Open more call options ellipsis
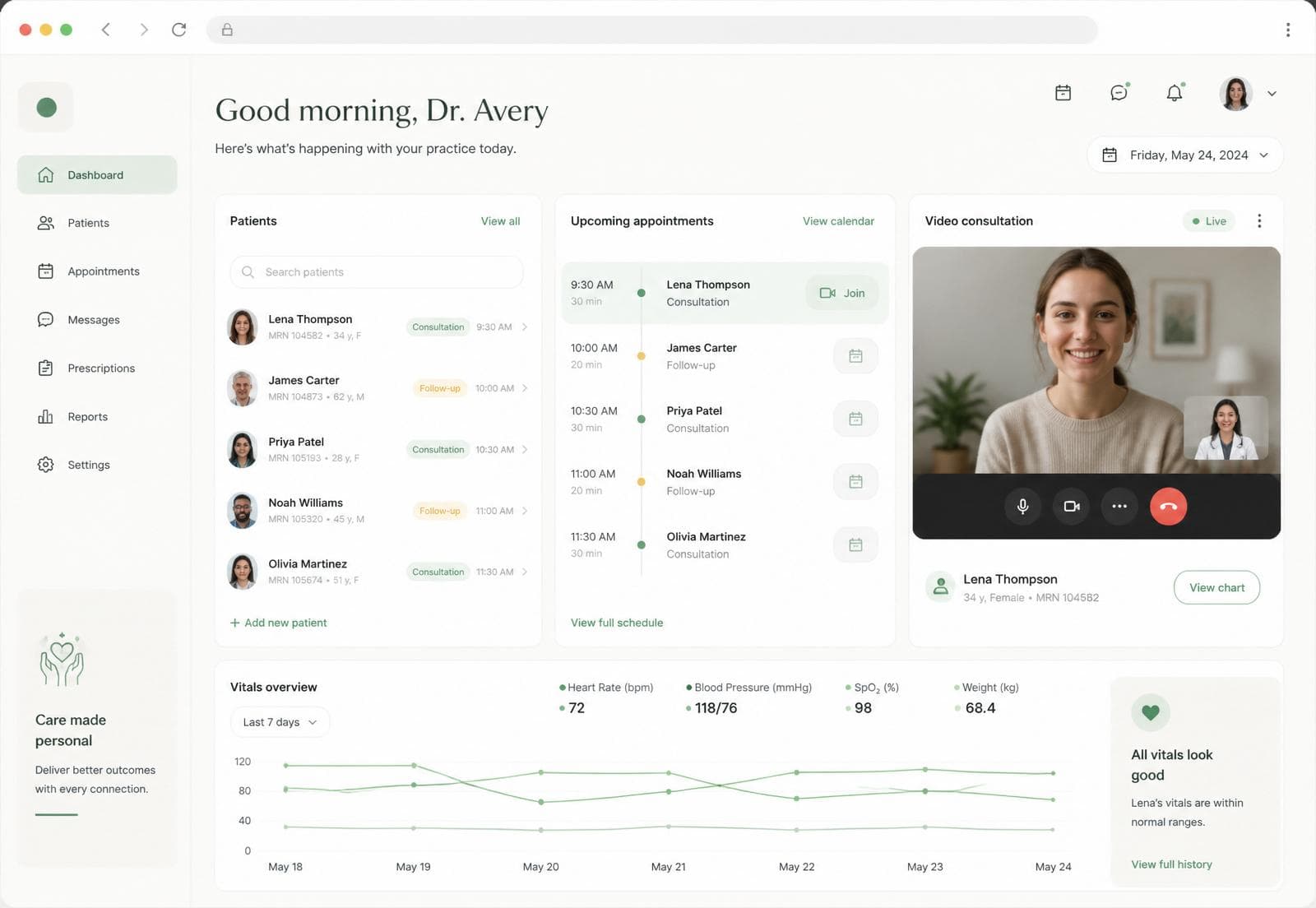1316x908 pixels. point(1119,507)
